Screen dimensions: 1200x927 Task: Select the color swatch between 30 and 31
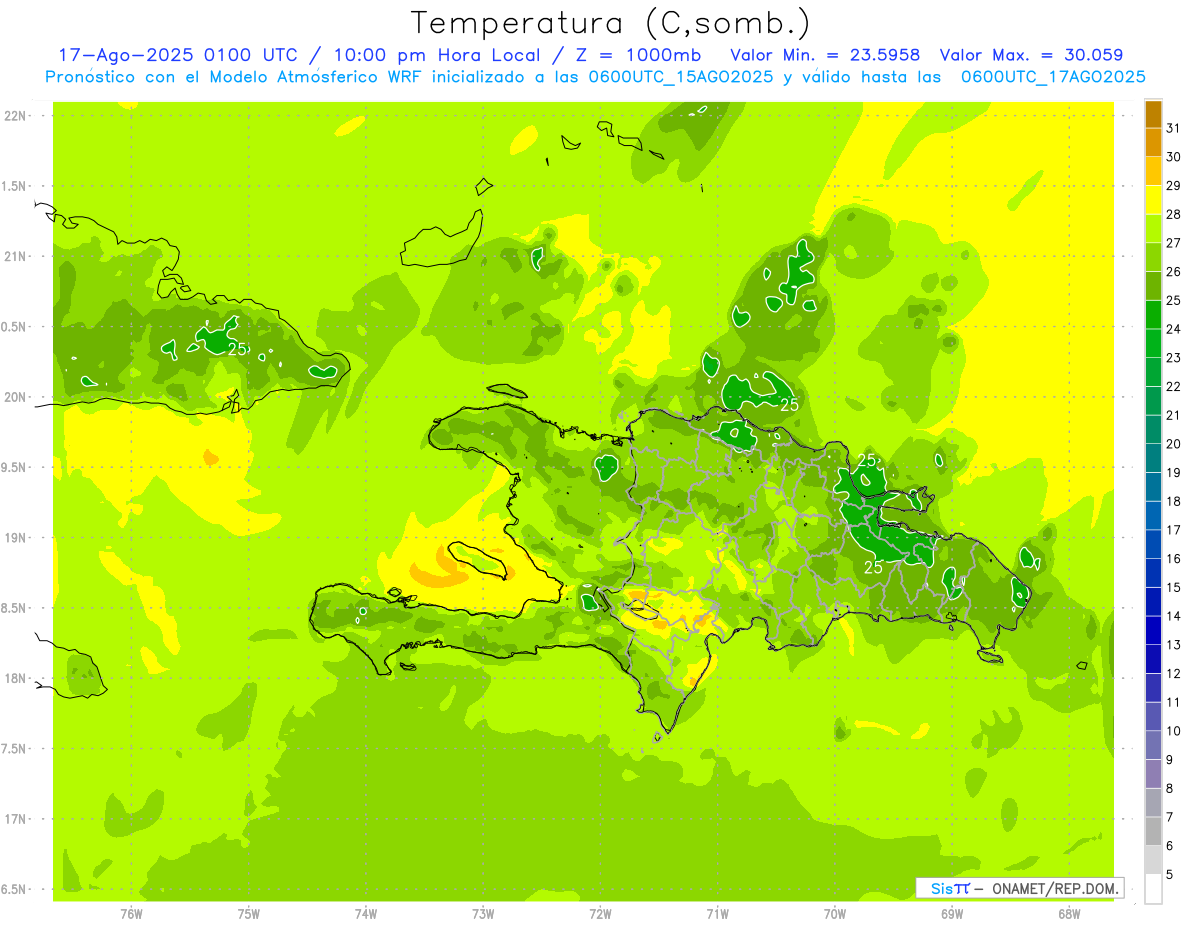(1153, 142)
